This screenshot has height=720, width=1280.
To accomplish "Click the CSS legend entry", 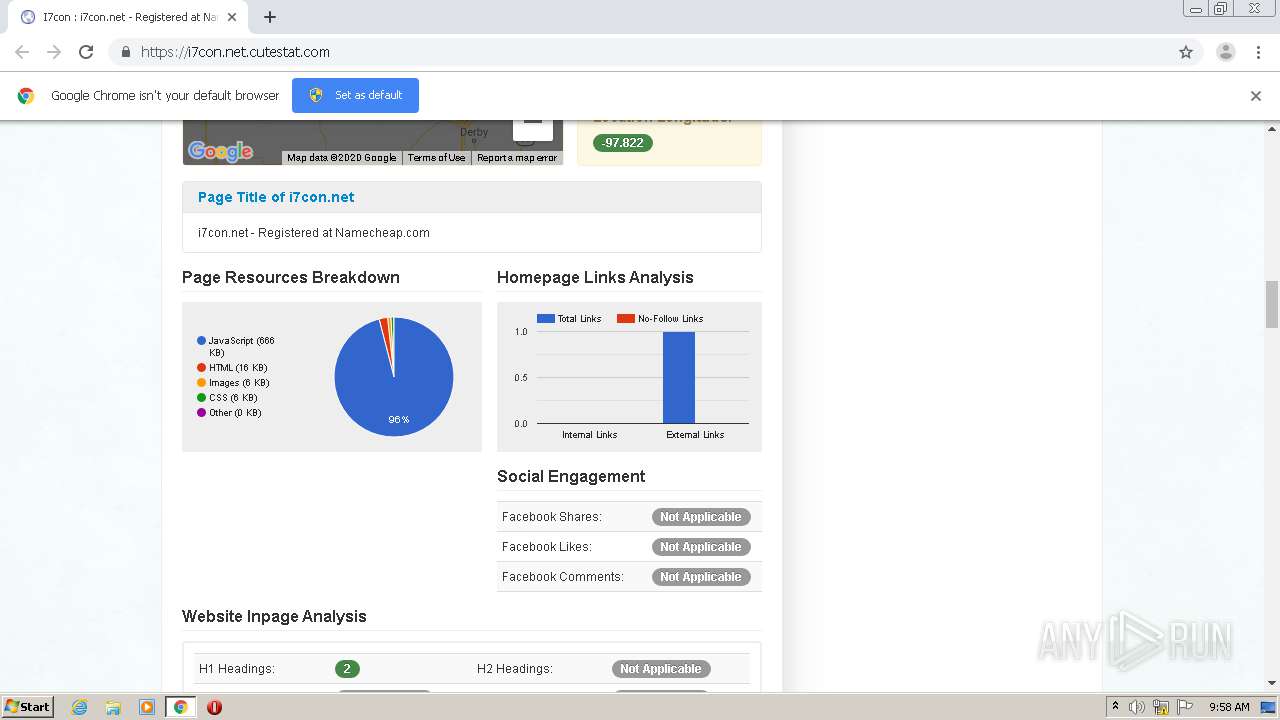I will (227, 398).
